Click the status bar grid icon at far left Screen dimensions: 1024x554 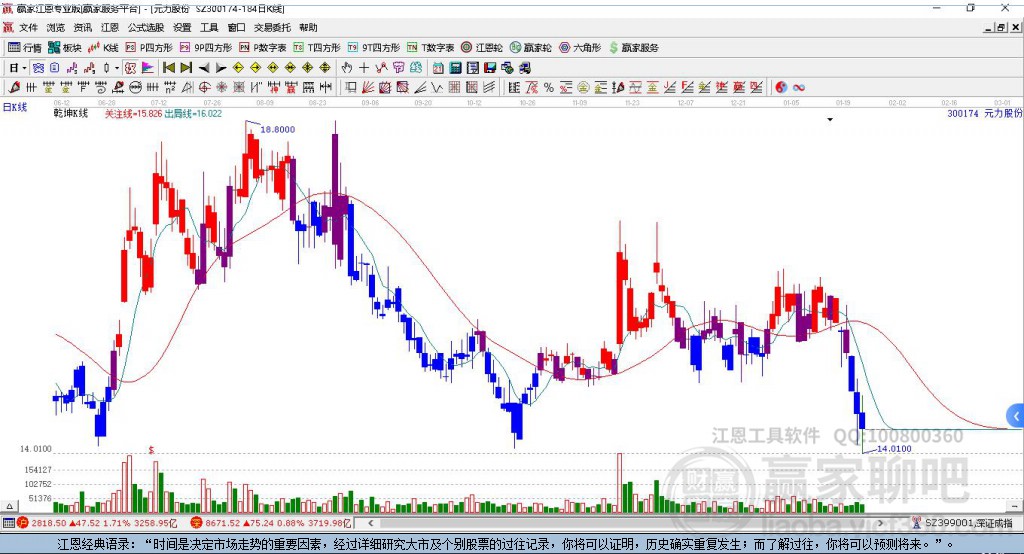point(8,523)
